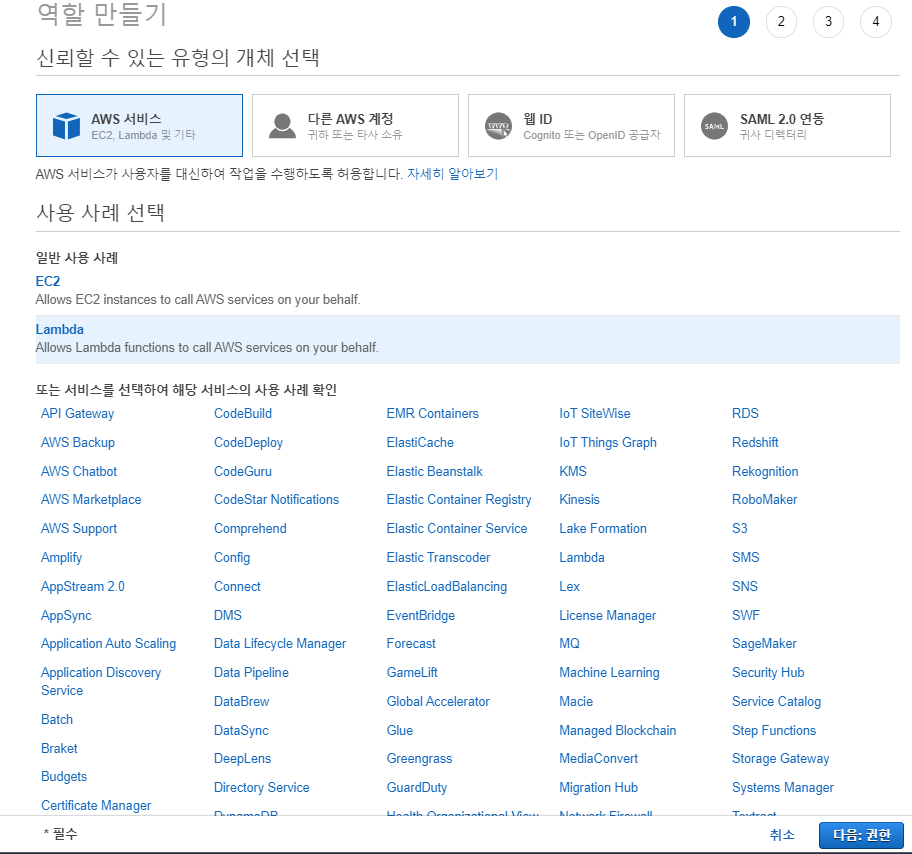Image resolution: width=912 pixels, height=854 pixels.
Task: Select S3 service link
Action: click(x=739, y=529)
